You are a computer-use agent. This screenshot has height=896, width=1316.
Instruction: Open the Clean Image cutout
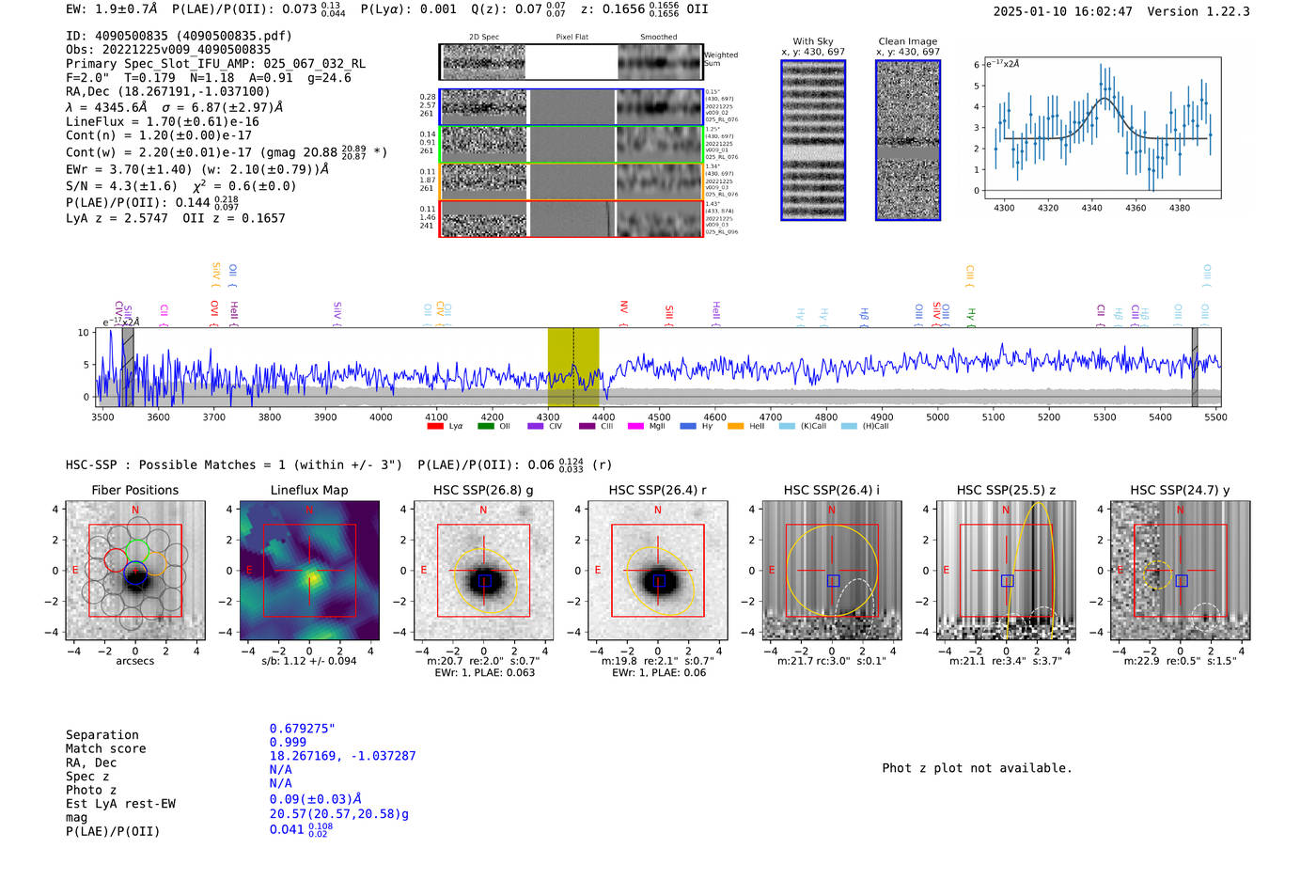[908, 140]
